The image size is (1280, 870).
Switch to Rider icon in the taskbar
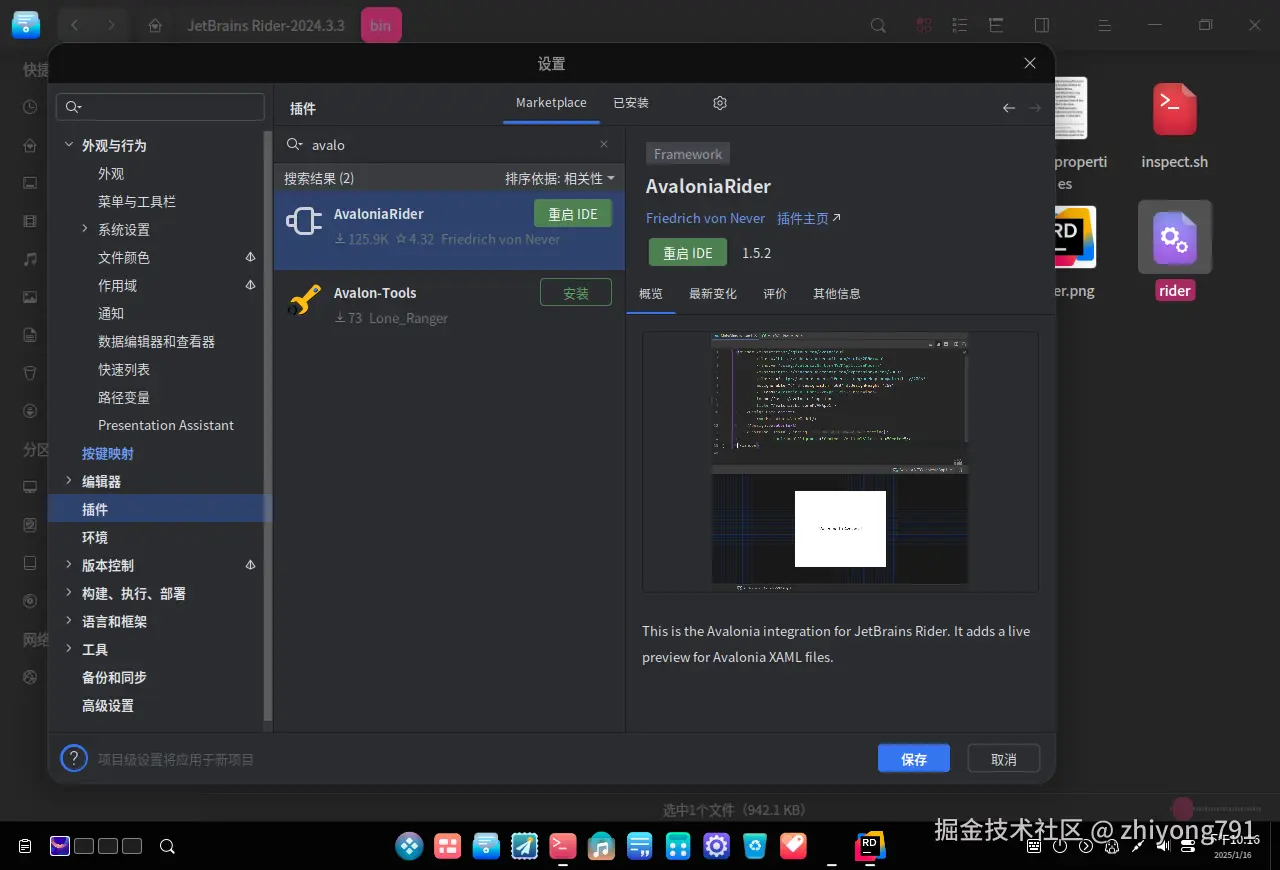870,846
